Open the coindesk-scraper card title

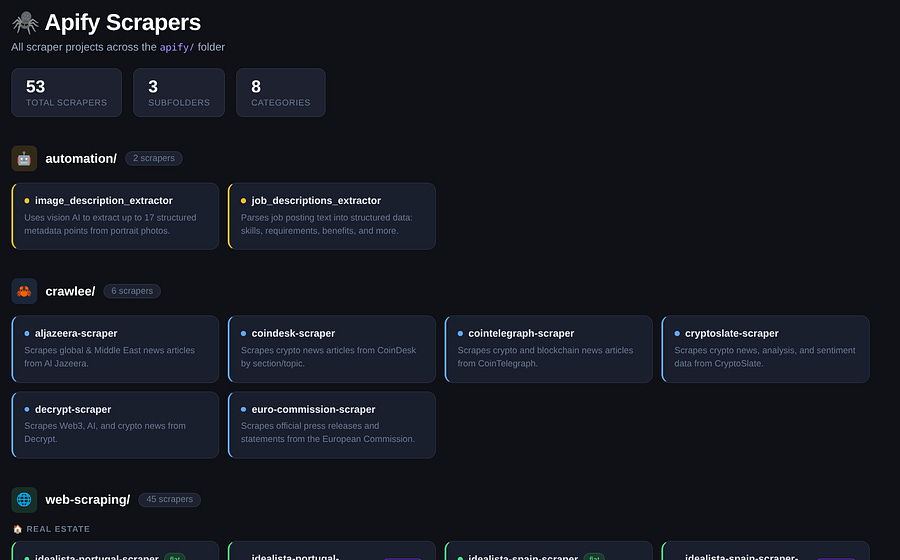click(293, 333)
